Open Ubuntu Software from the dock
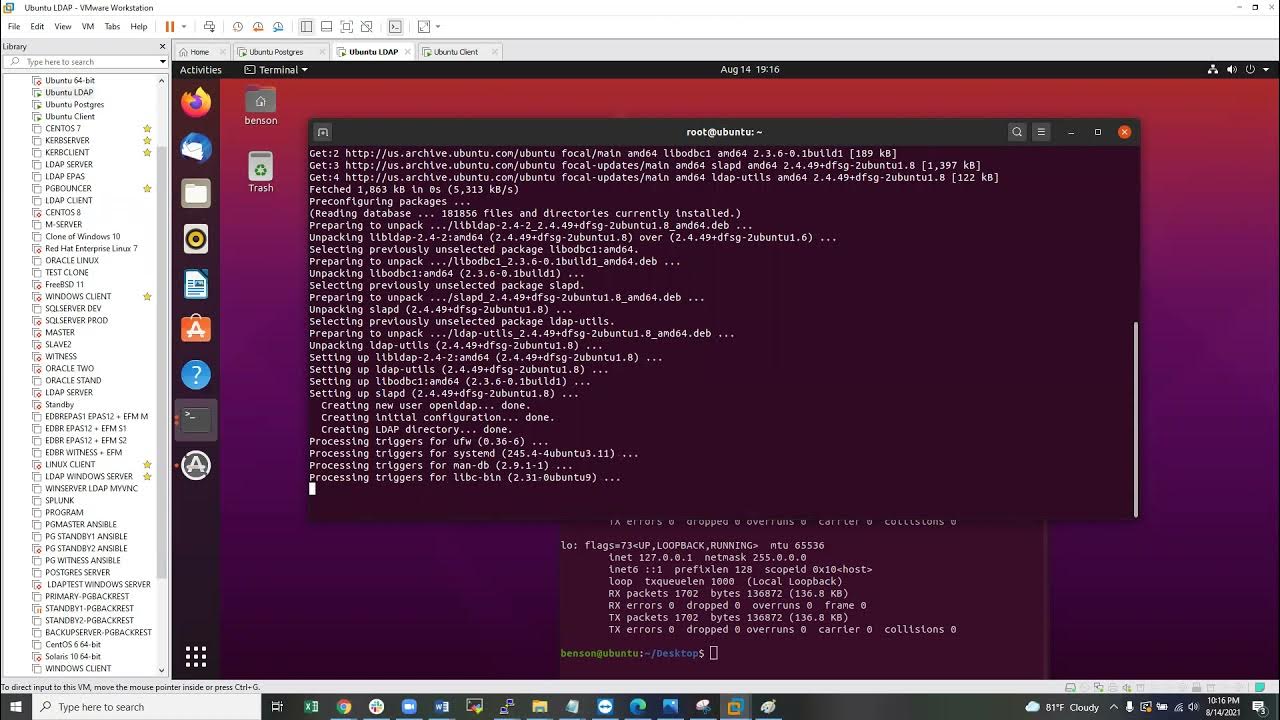Screen dimensions: 1280x720 click(196, 329)
